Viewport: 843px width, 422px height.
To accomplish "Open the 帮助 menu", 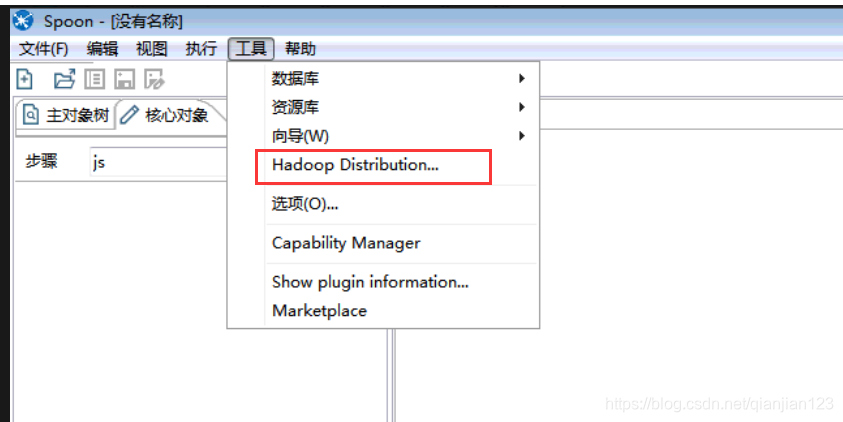I will coord(300,49).
